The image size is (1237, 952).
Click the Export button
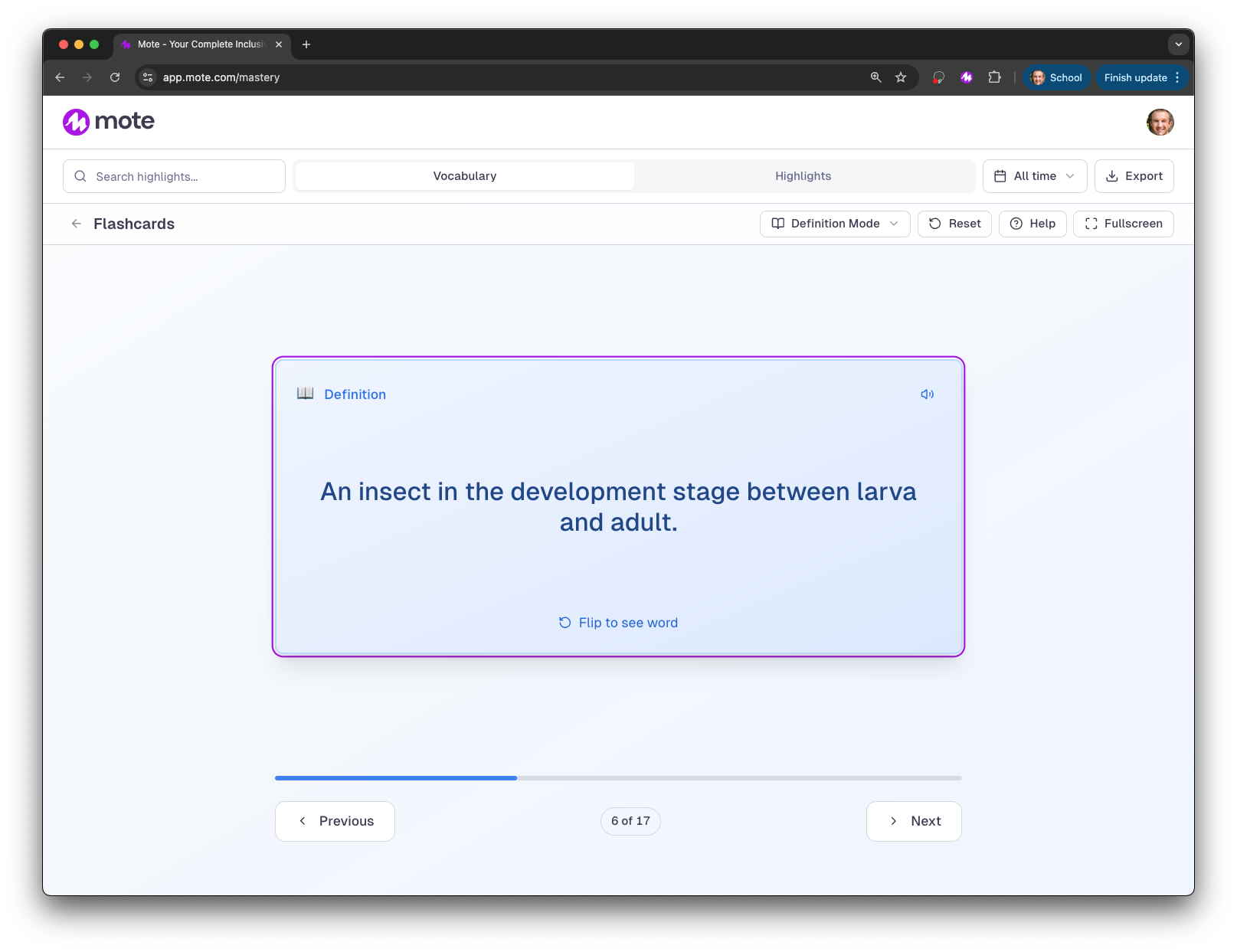coord(1134,176)
